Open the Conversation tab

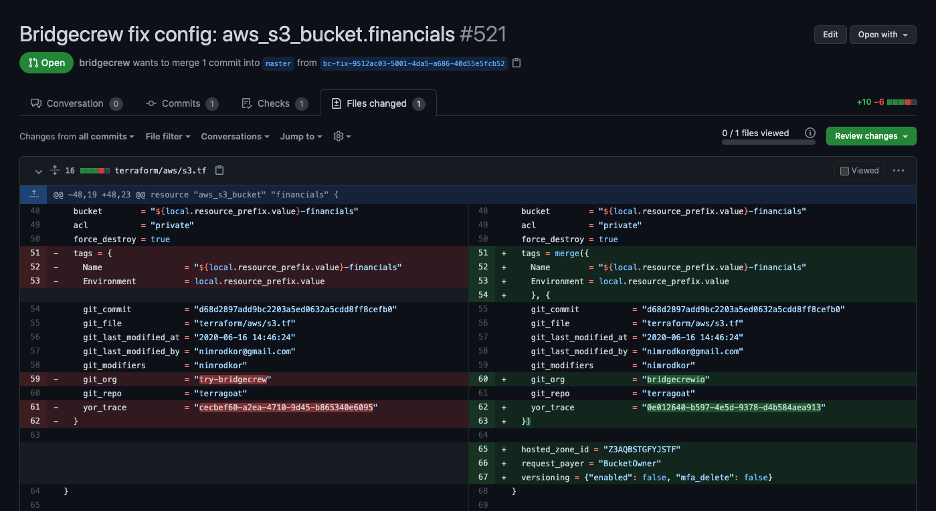[76, 104]
